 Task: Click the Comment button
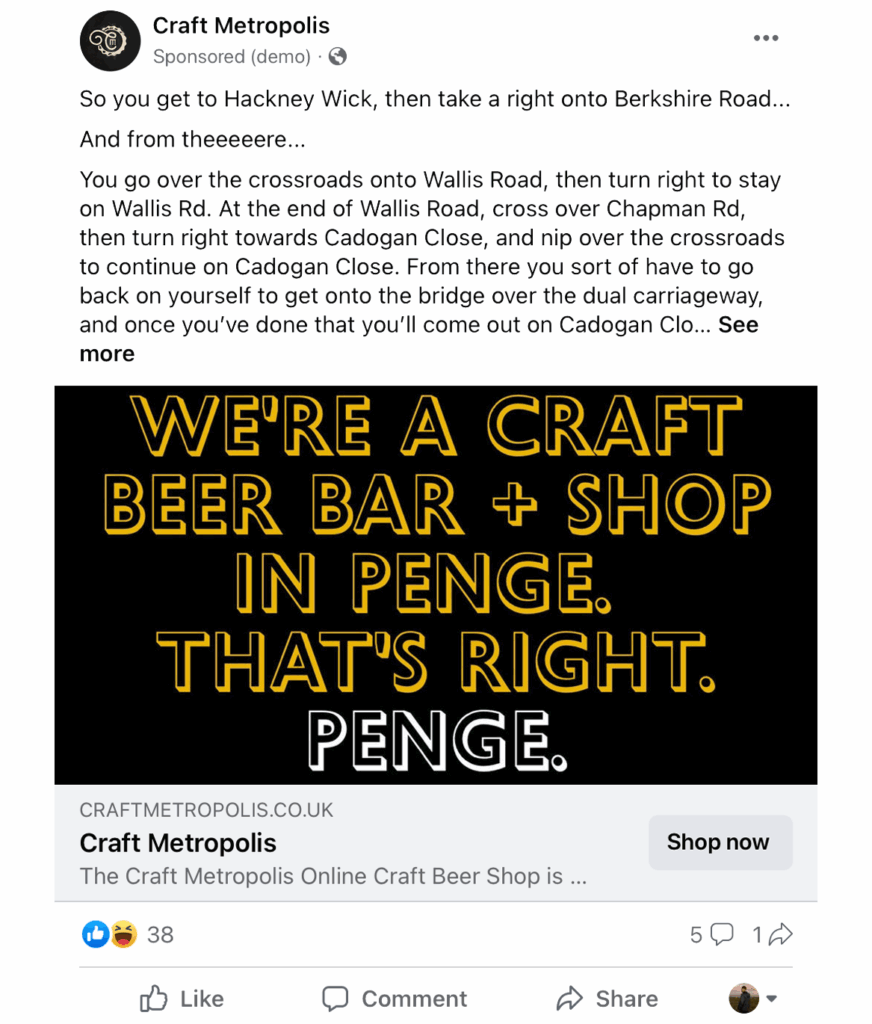coord(394,998)
